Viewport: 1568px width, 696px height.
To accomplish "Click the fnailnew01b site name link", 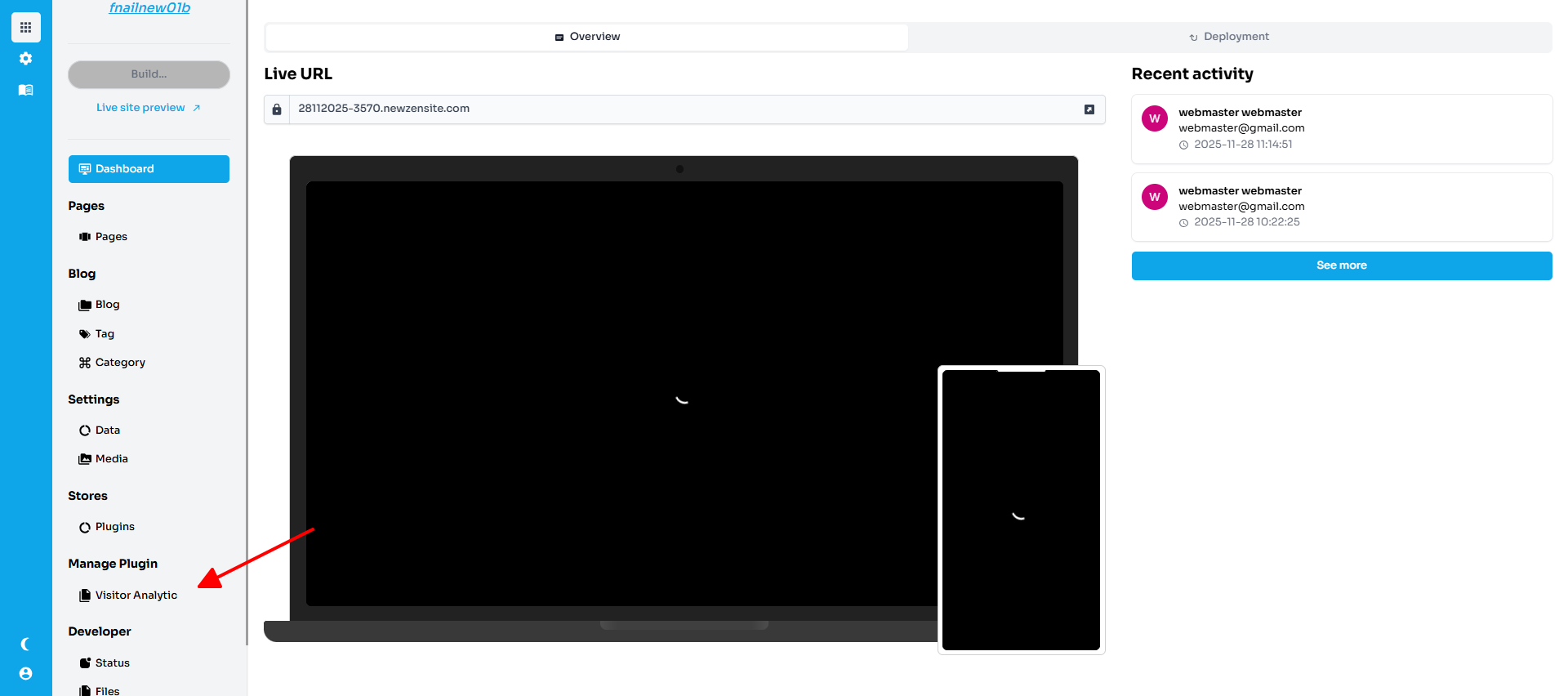I will 149,8.
